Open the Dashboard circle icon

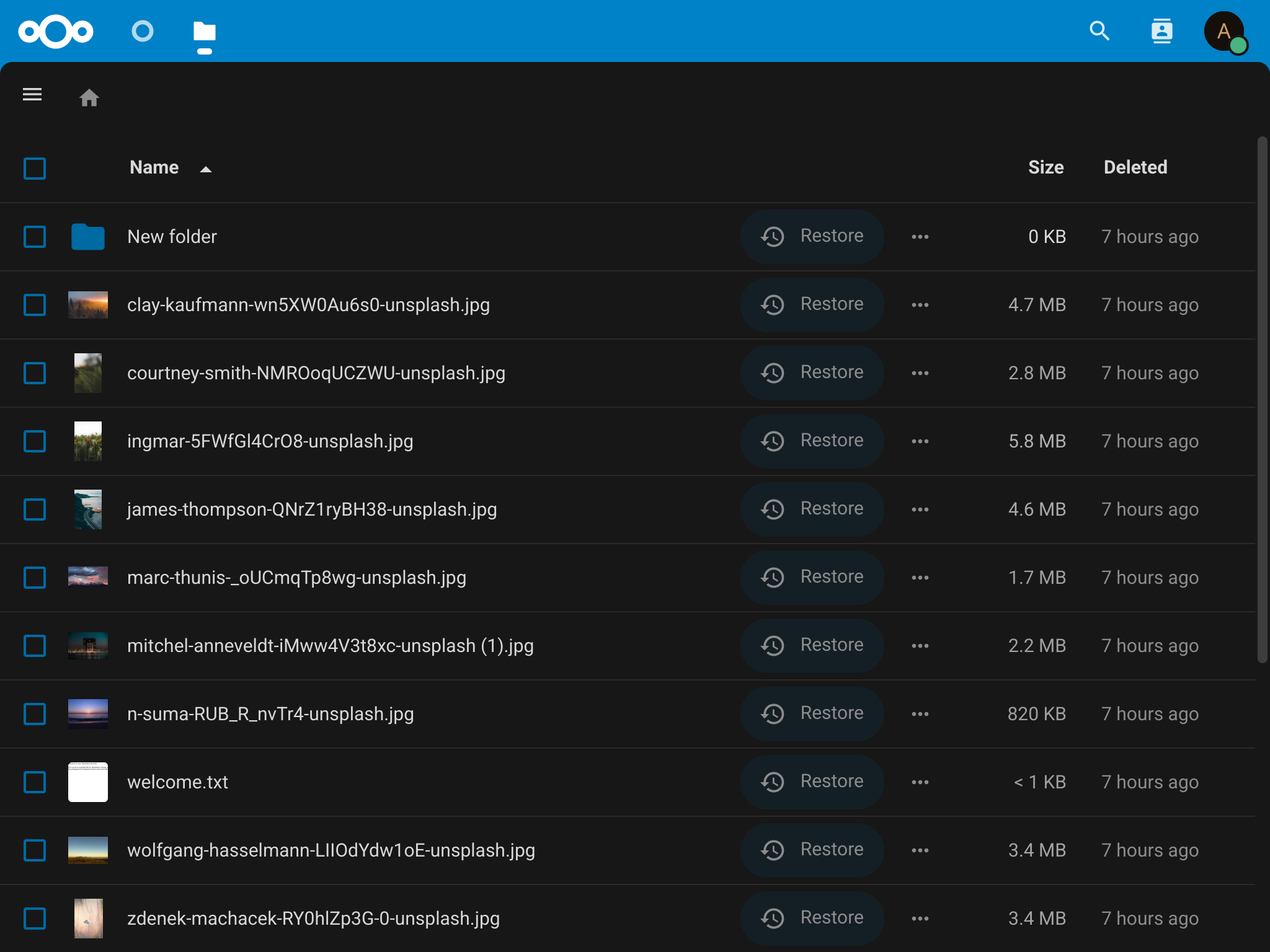tap(143, 31)
